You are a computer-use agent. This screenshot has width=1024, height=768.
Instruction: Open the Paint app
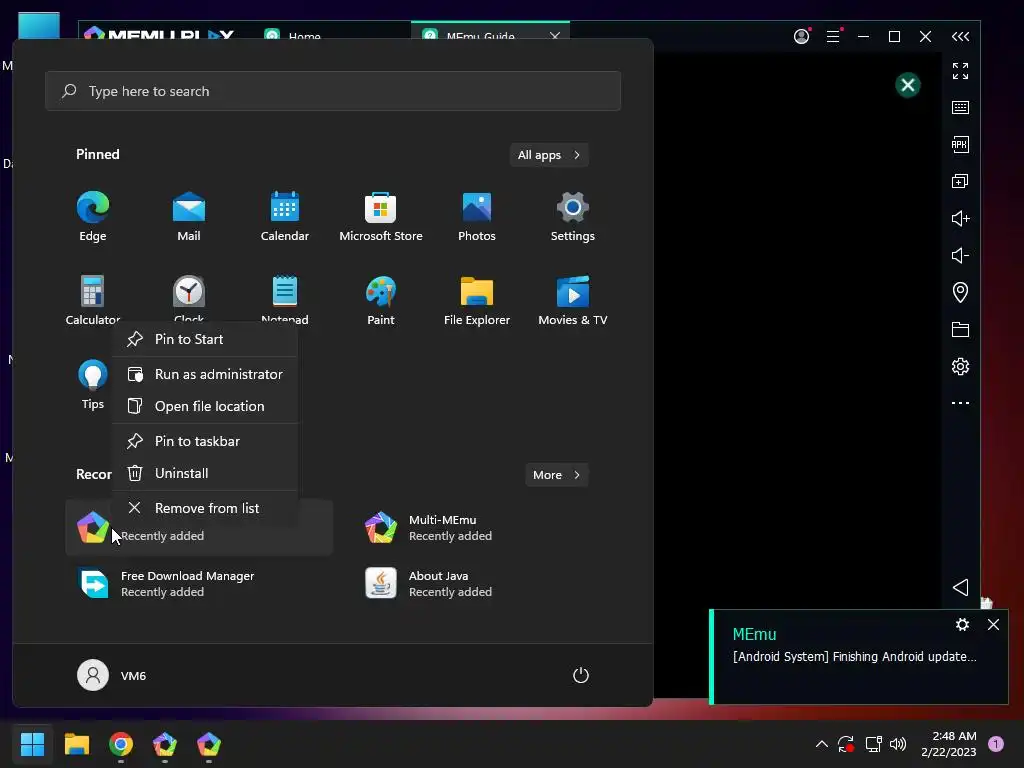(x=381, y=300)
